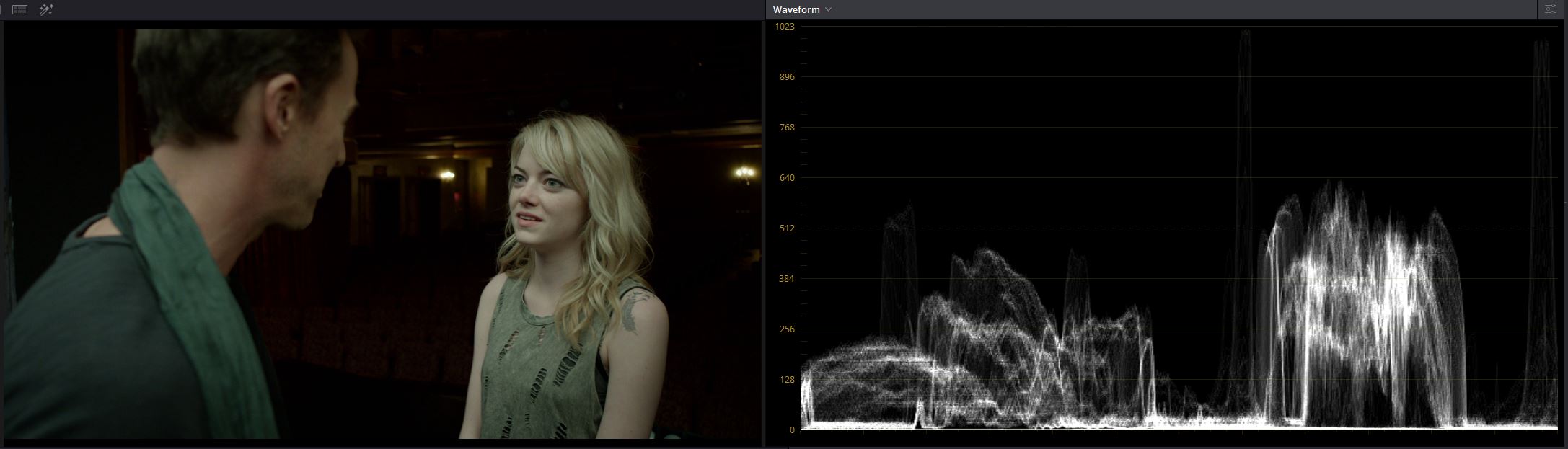The height and width of the screenshot is (449, 1568).
Task: Click the grid layout icon above the viewer
Action: click(20, 9)
